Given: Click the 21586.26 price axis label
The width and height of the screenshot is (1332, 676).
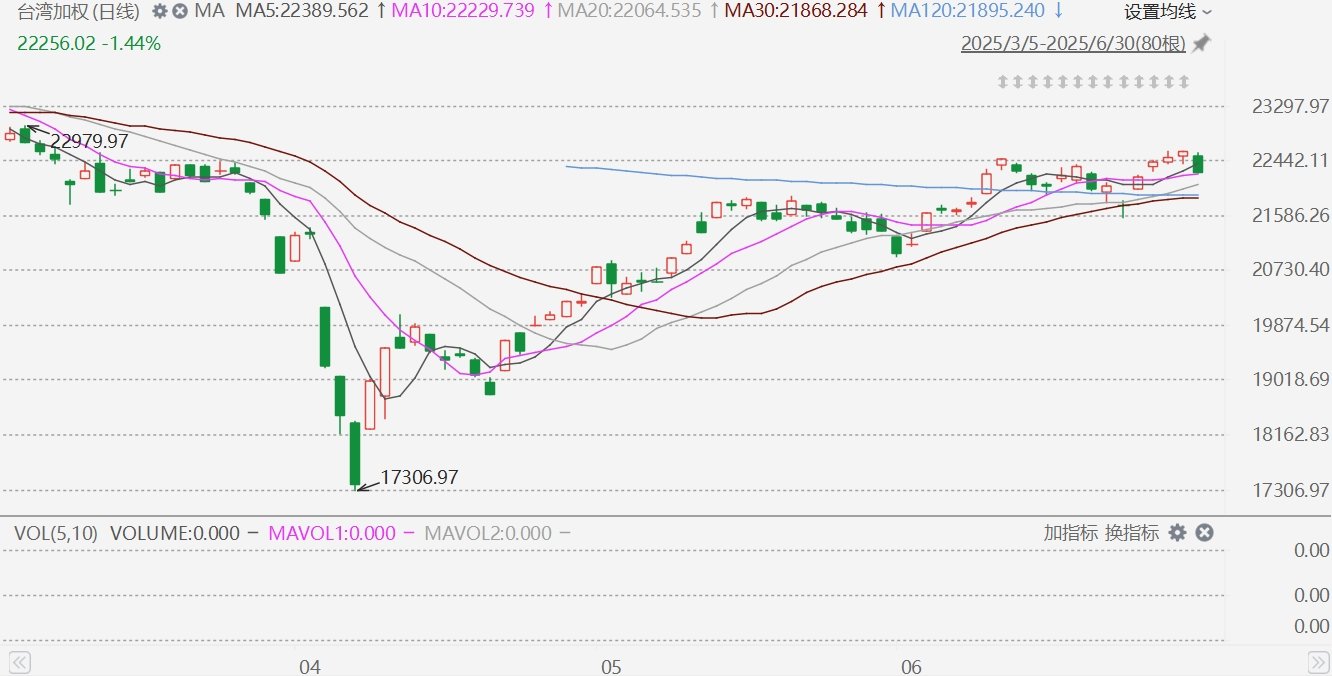Looking at the screenshot, I should pos(1290,215).
